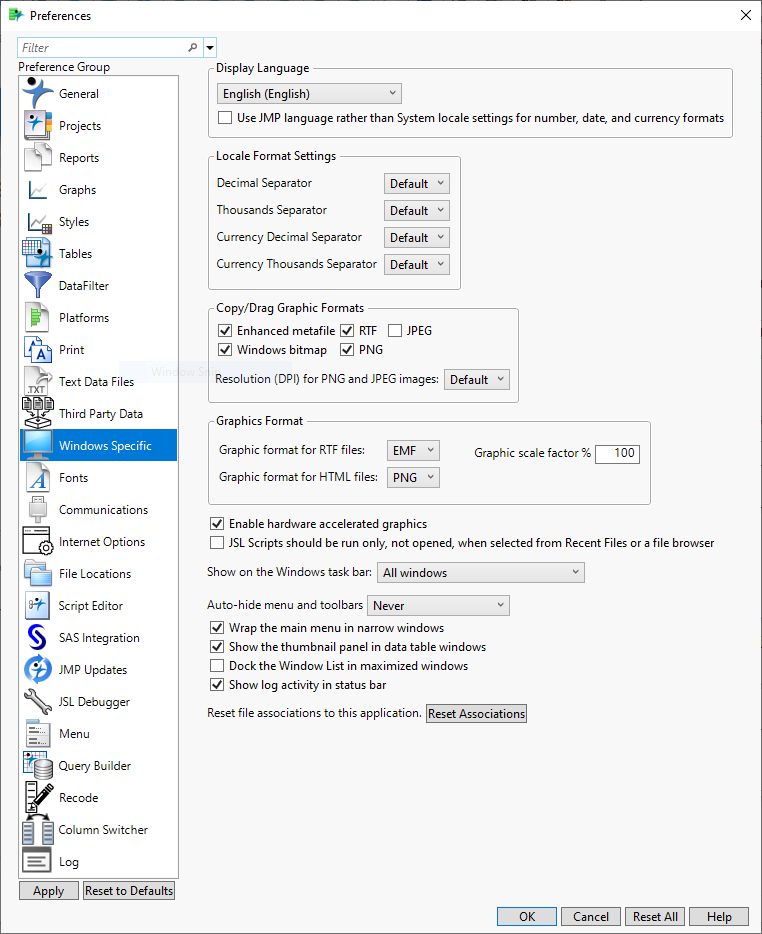Click the Reports pages icon
This screenshot has height=934, width=762.
(38, 157)
